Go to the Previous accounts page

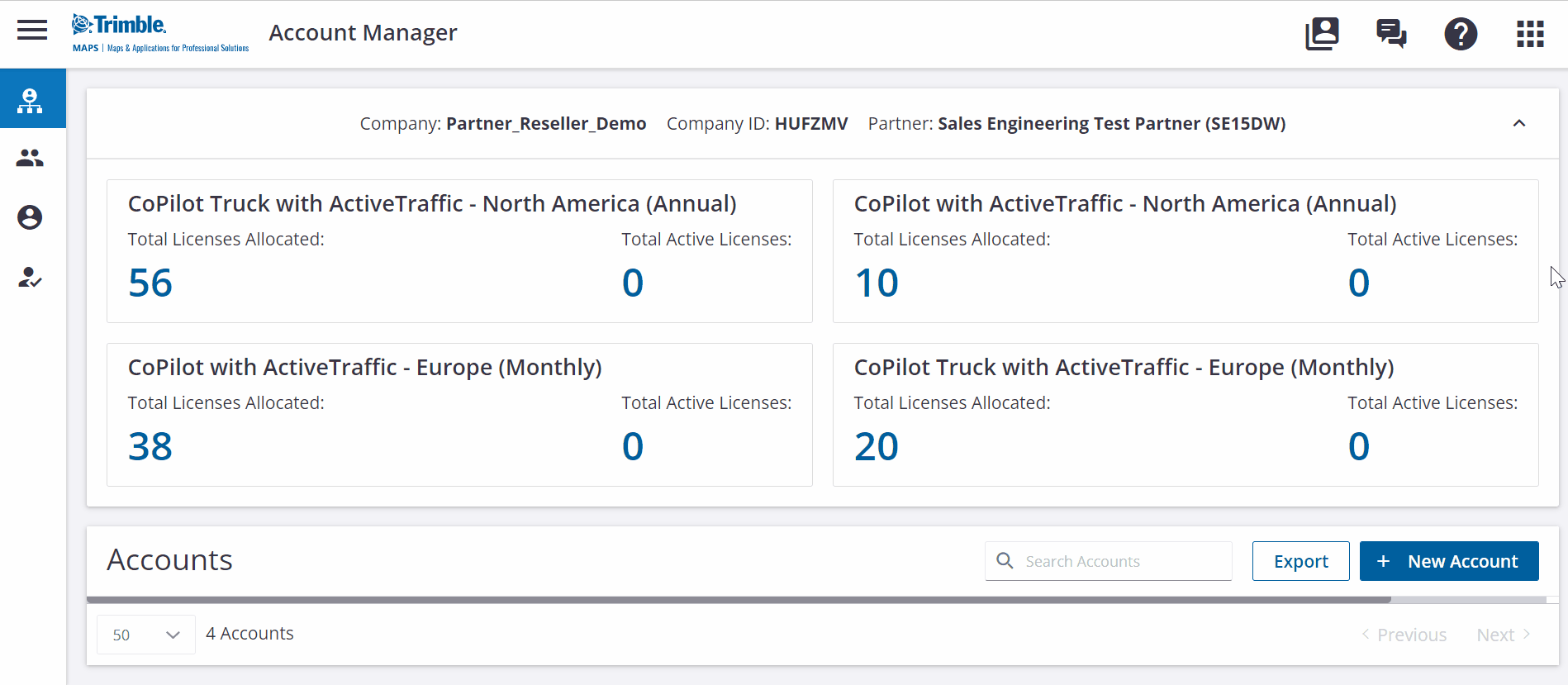1404,635
